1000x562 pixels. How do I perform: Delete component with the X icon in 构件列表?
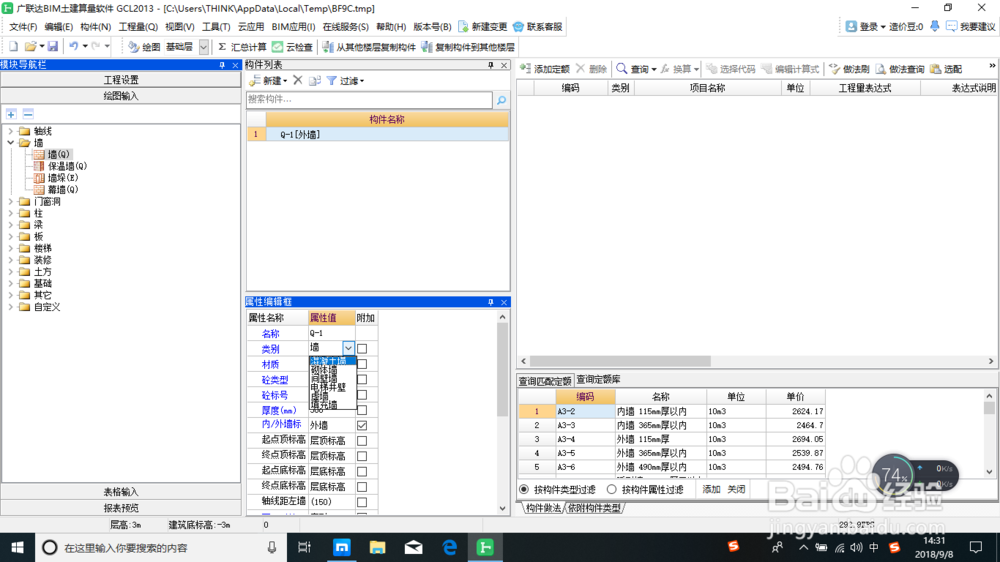tap(297, 80)
